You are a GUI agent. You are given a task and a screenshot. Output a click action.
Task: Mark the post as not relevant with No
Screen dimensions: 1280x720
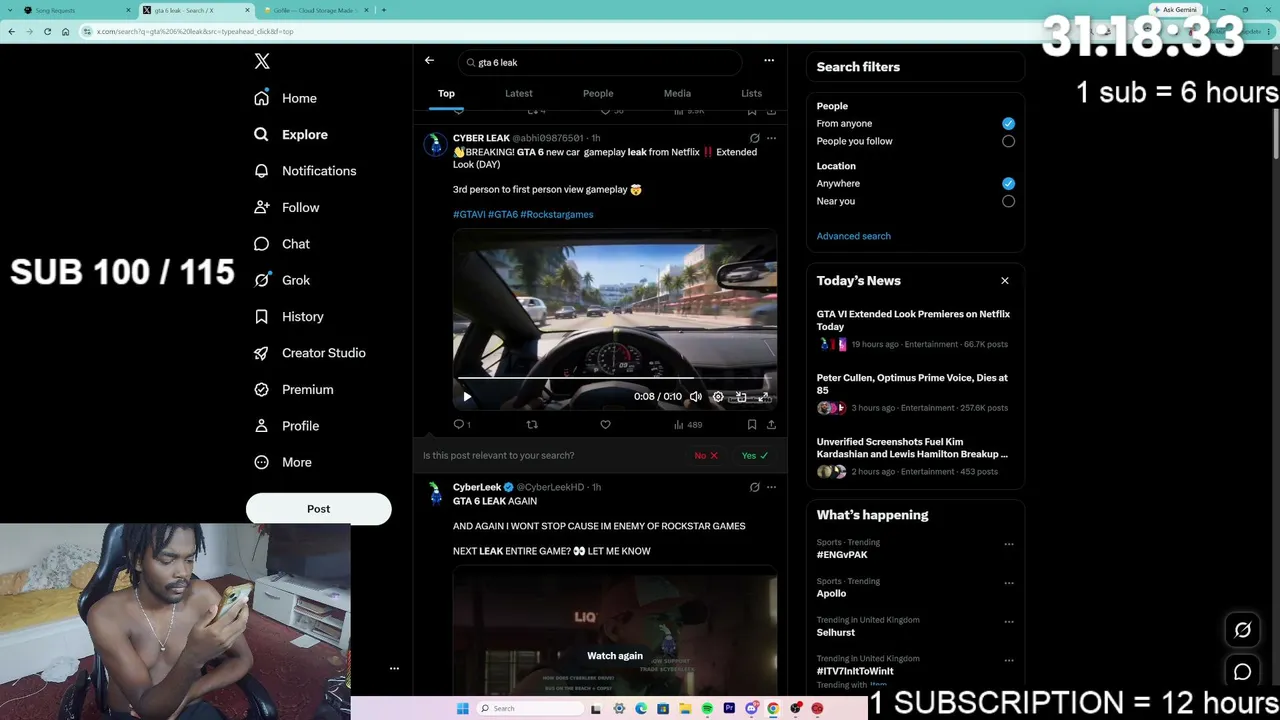[x=706, y=455]
